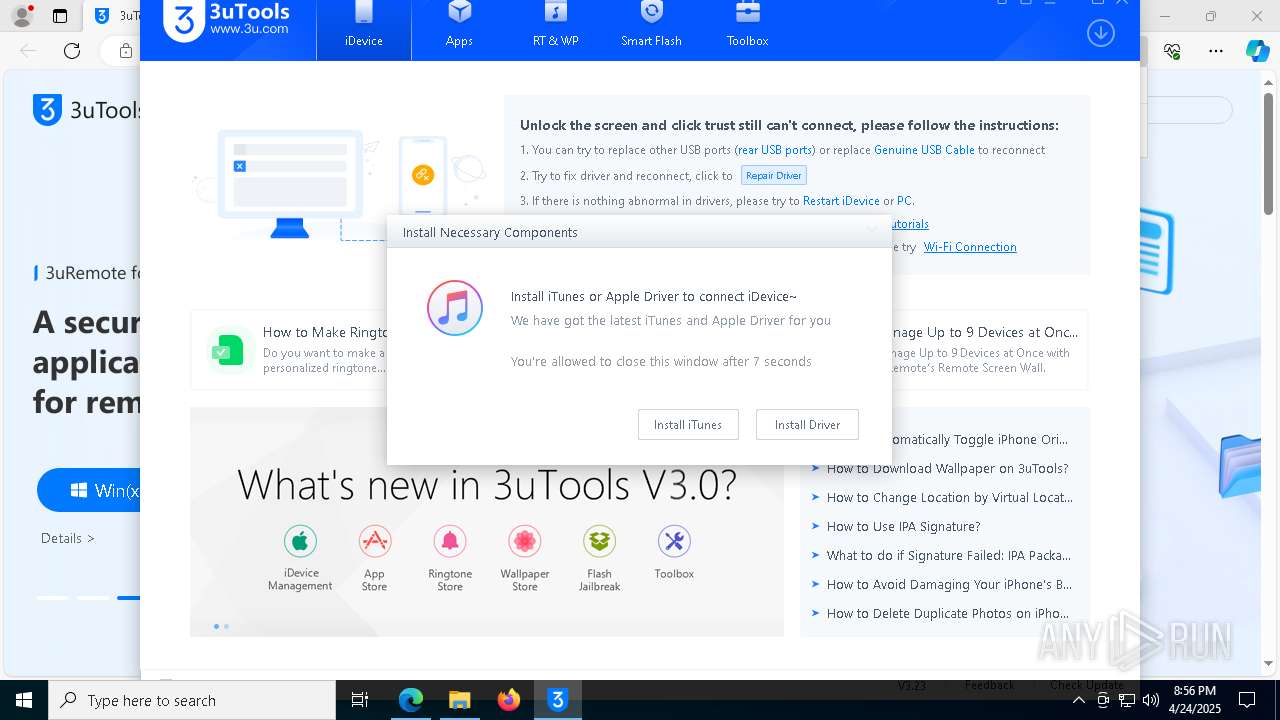Open File Explorer from taskbar
The height and width of the screenshot is (720, 1280).
459,700
